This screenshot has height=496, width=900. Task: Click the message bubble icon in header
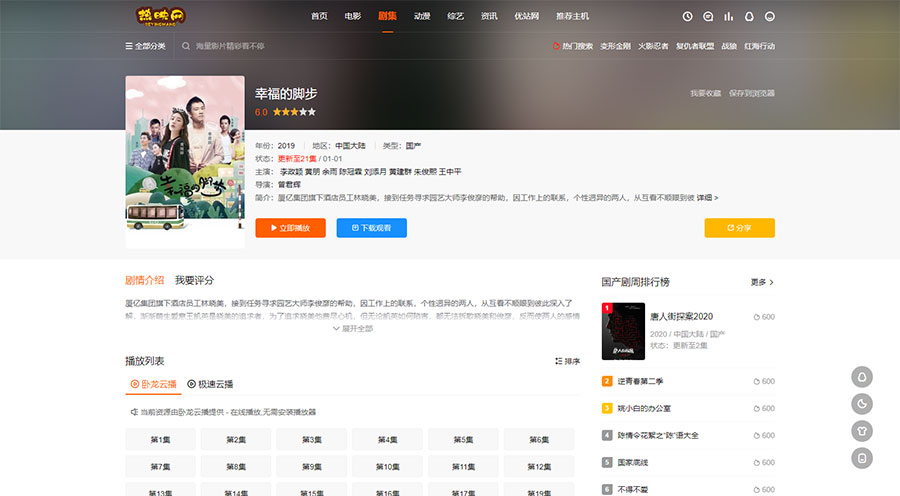pos(708,16)
